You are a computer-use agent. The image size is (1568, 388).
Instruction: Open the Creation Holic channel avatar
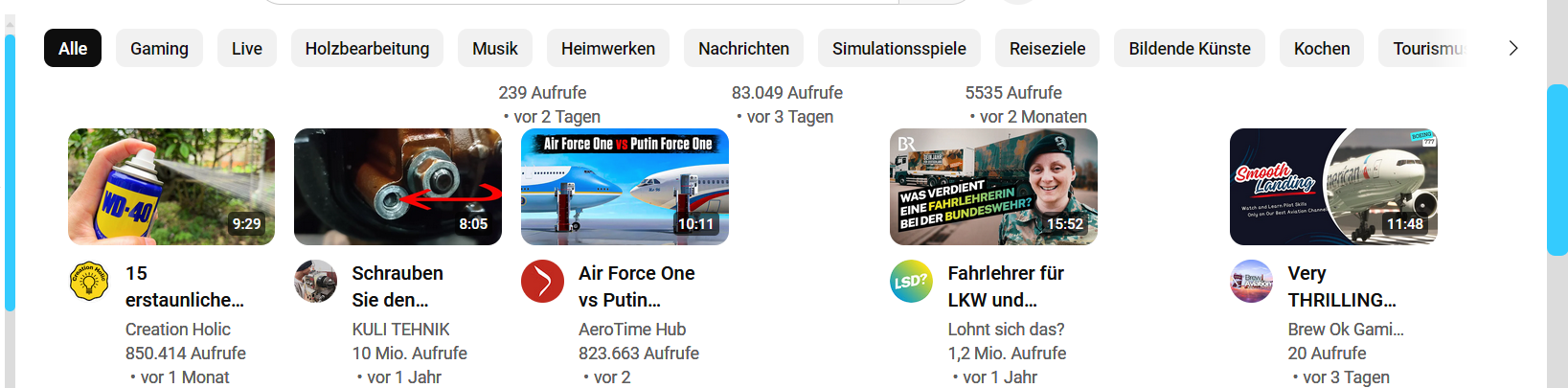(x=89, y=282)
